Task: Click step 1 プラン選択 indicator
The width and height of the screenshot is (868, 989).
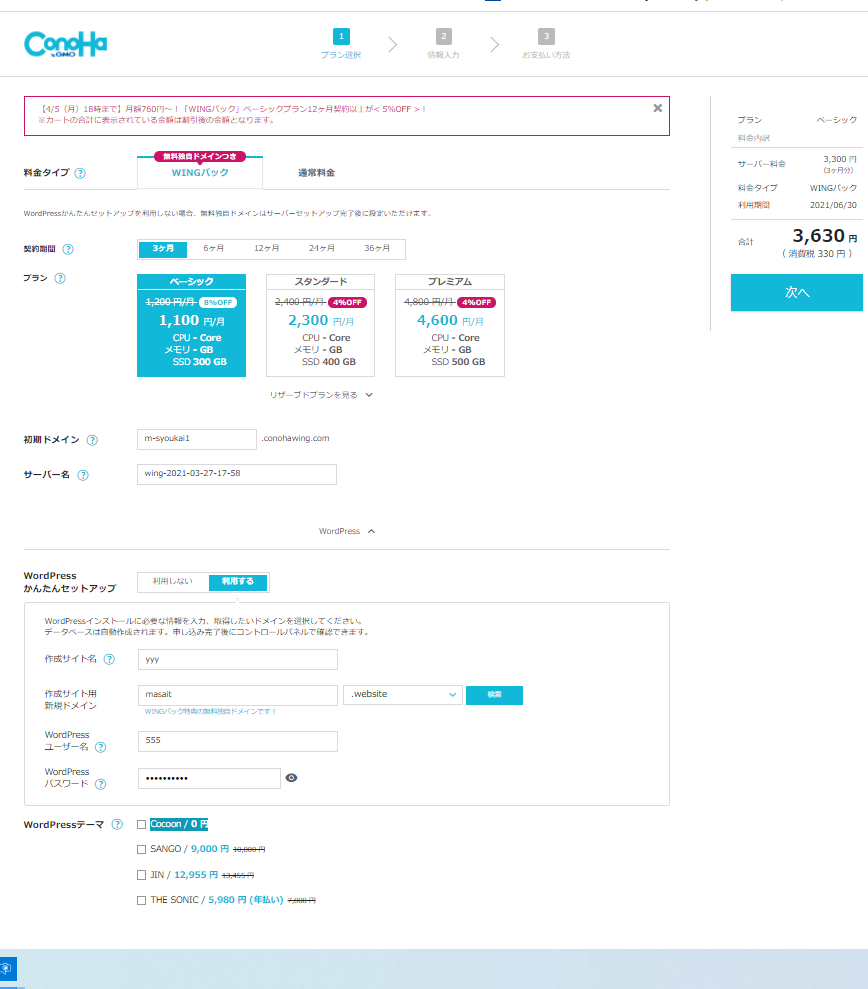Action: [341, 44]
